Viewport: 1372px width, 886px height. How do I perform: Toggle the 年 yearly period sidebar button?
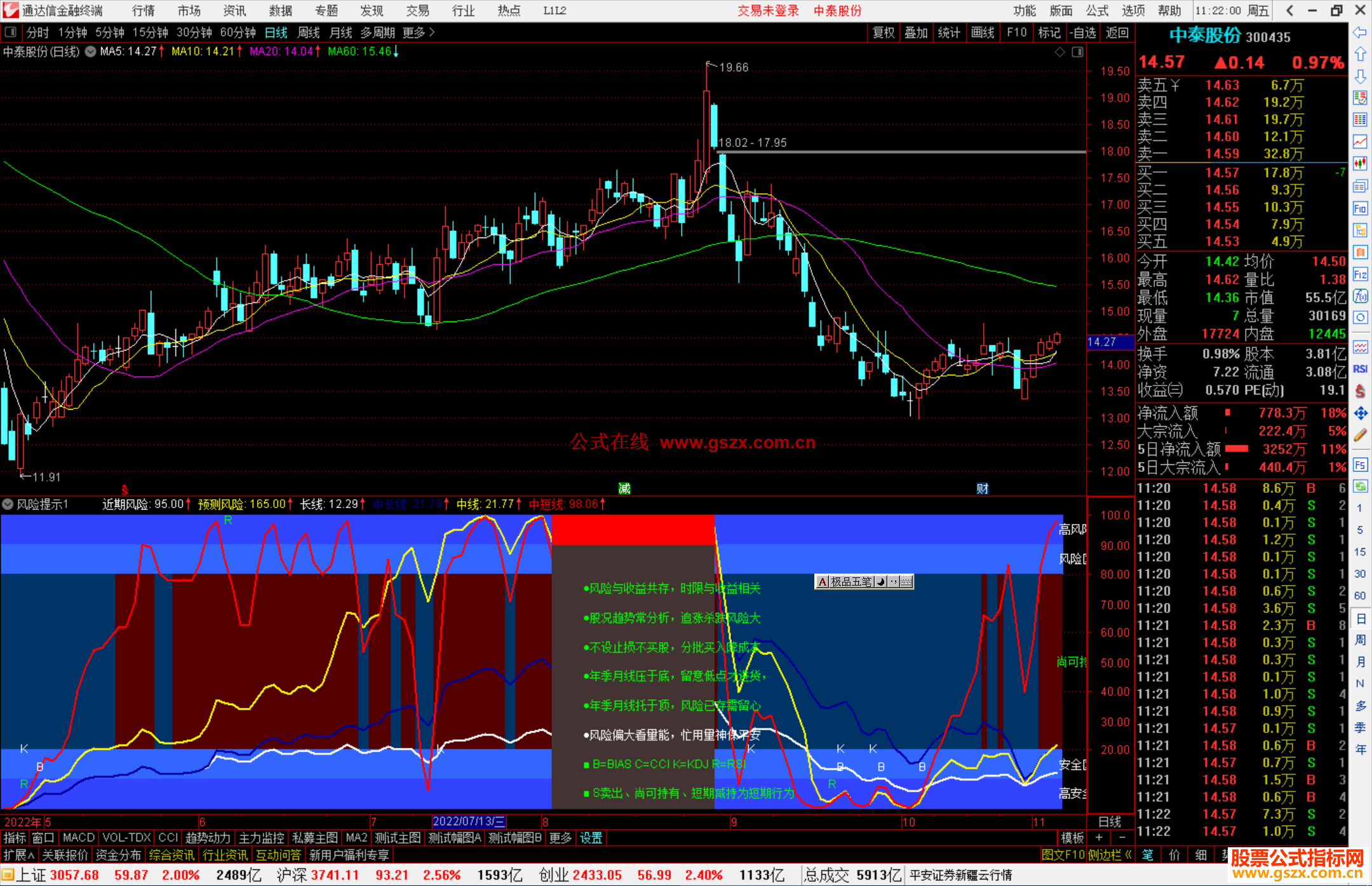1360,750
